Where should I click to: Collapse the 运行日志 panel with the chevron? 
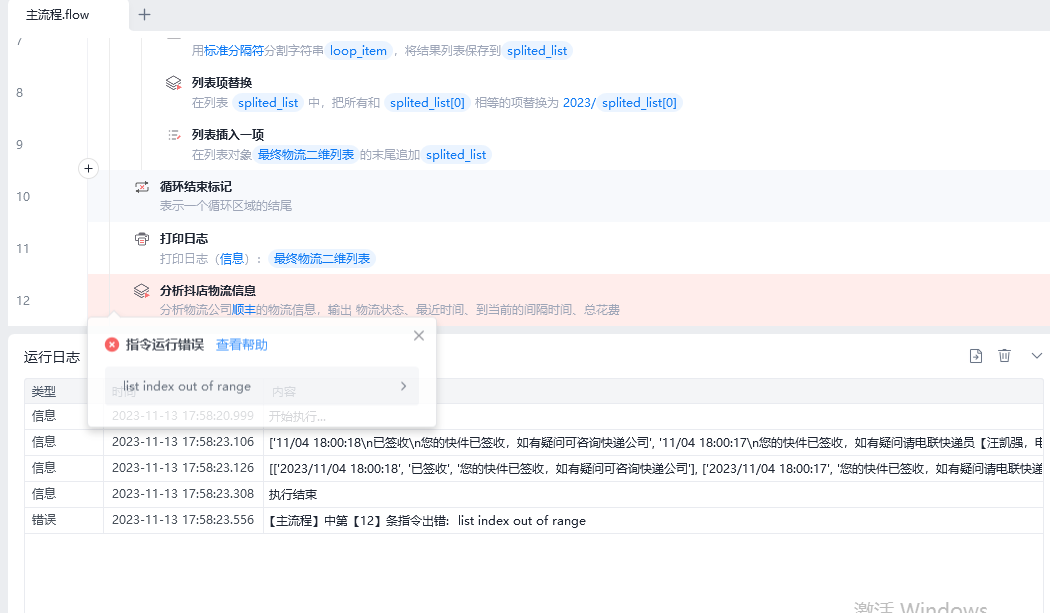coord(1036,356)
